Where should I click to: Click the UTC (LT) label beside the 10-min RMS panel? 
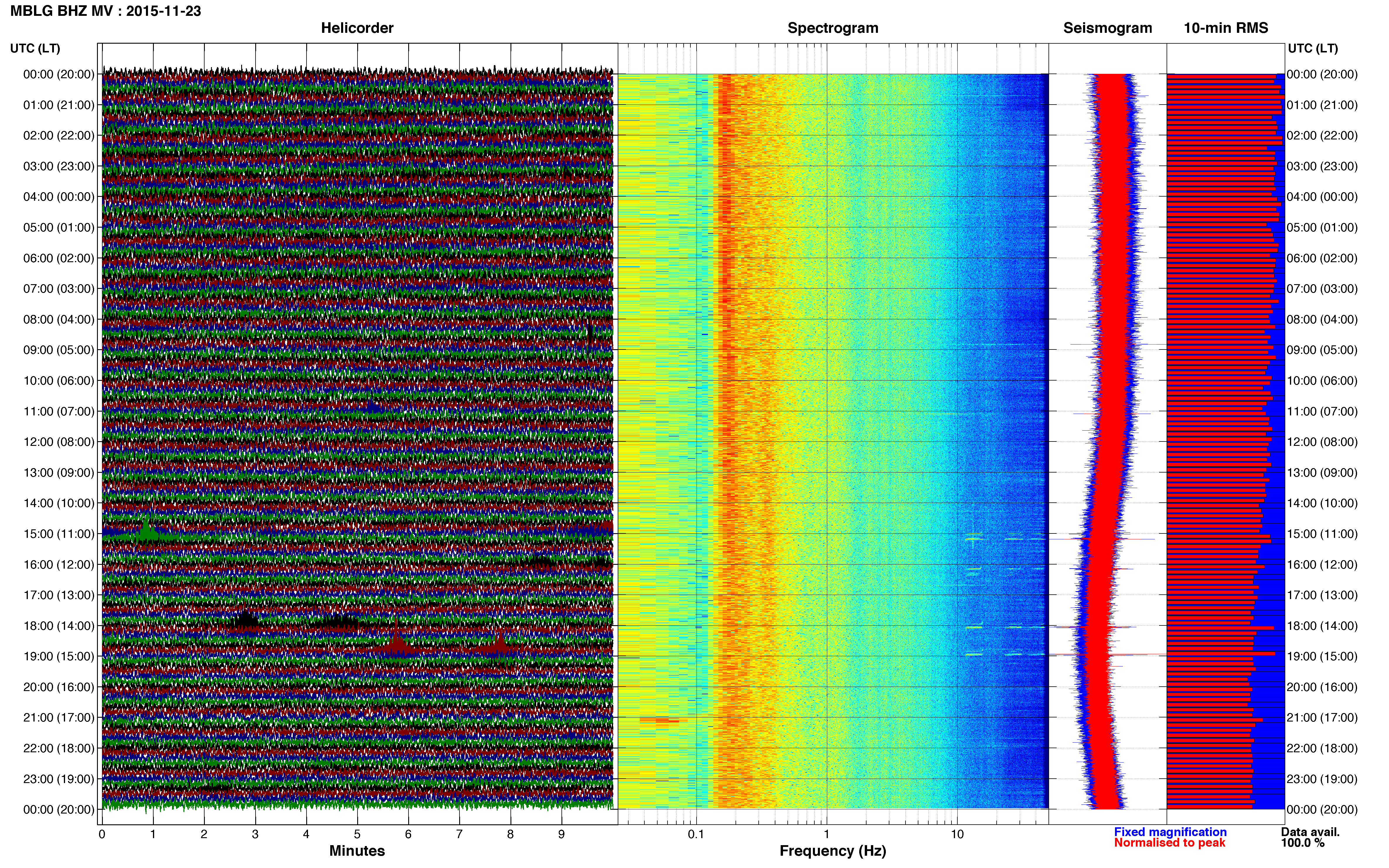[x=1313, y=48]
